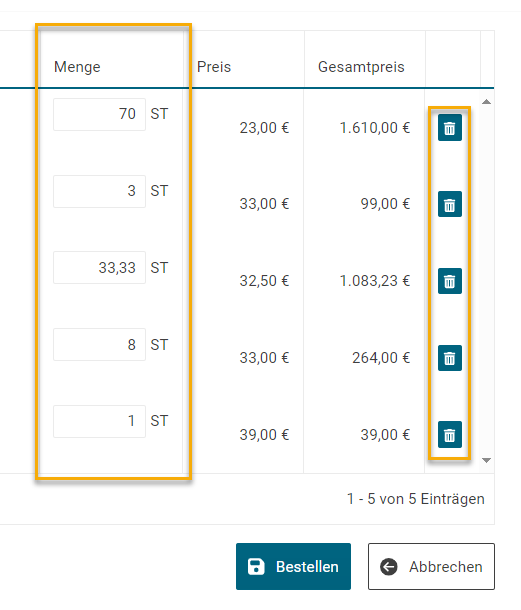The height and width of the screenshot is (610, 521).
Task: Cancel with the Abbrechen button
Action: click(431, 566)
